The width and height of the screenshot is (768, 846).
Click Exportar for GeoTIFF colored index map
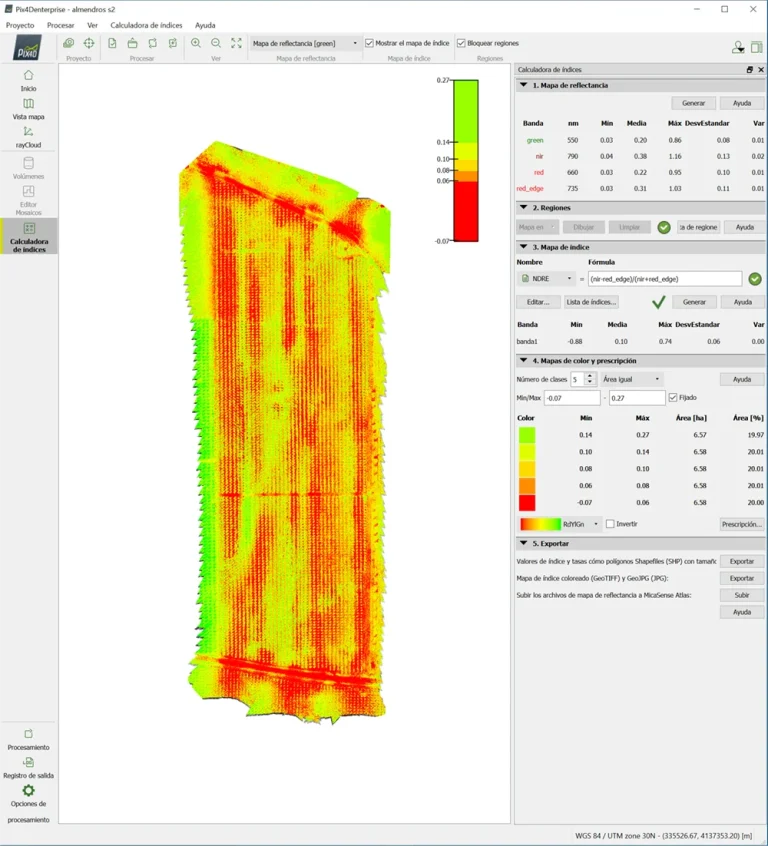pos(742,578)
